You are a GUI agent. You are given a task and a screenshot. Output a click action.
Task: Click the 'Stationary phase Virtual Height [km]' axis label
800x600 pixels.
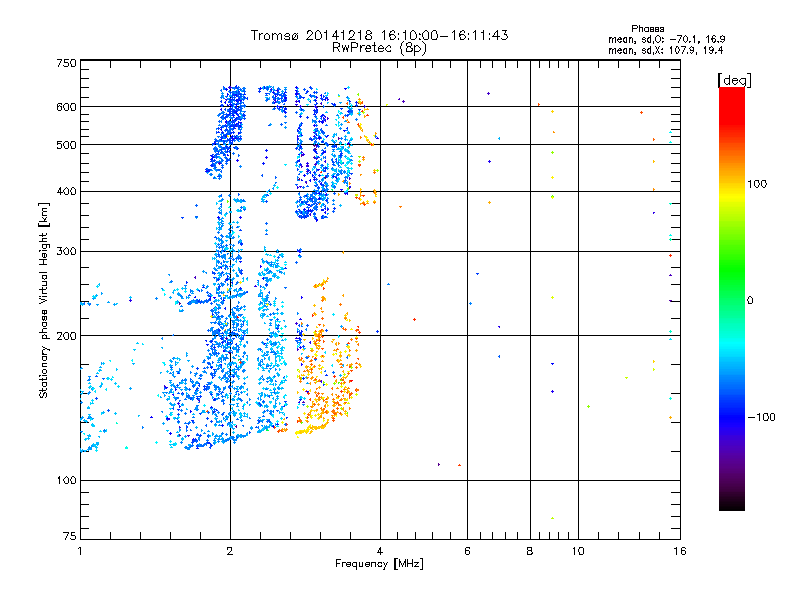[44, 300]
